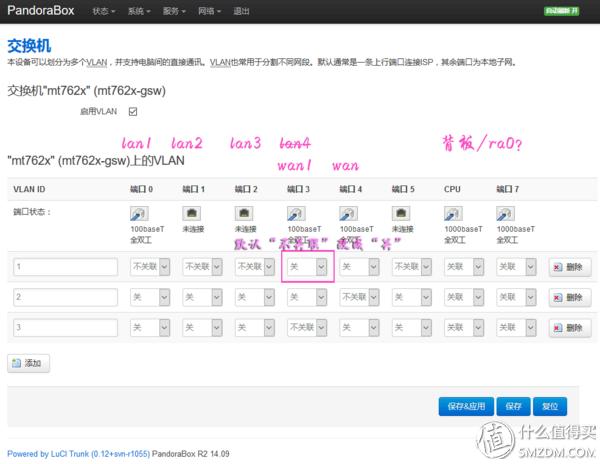Open VLAN 2 port 3 dropdown

[307, 297]
